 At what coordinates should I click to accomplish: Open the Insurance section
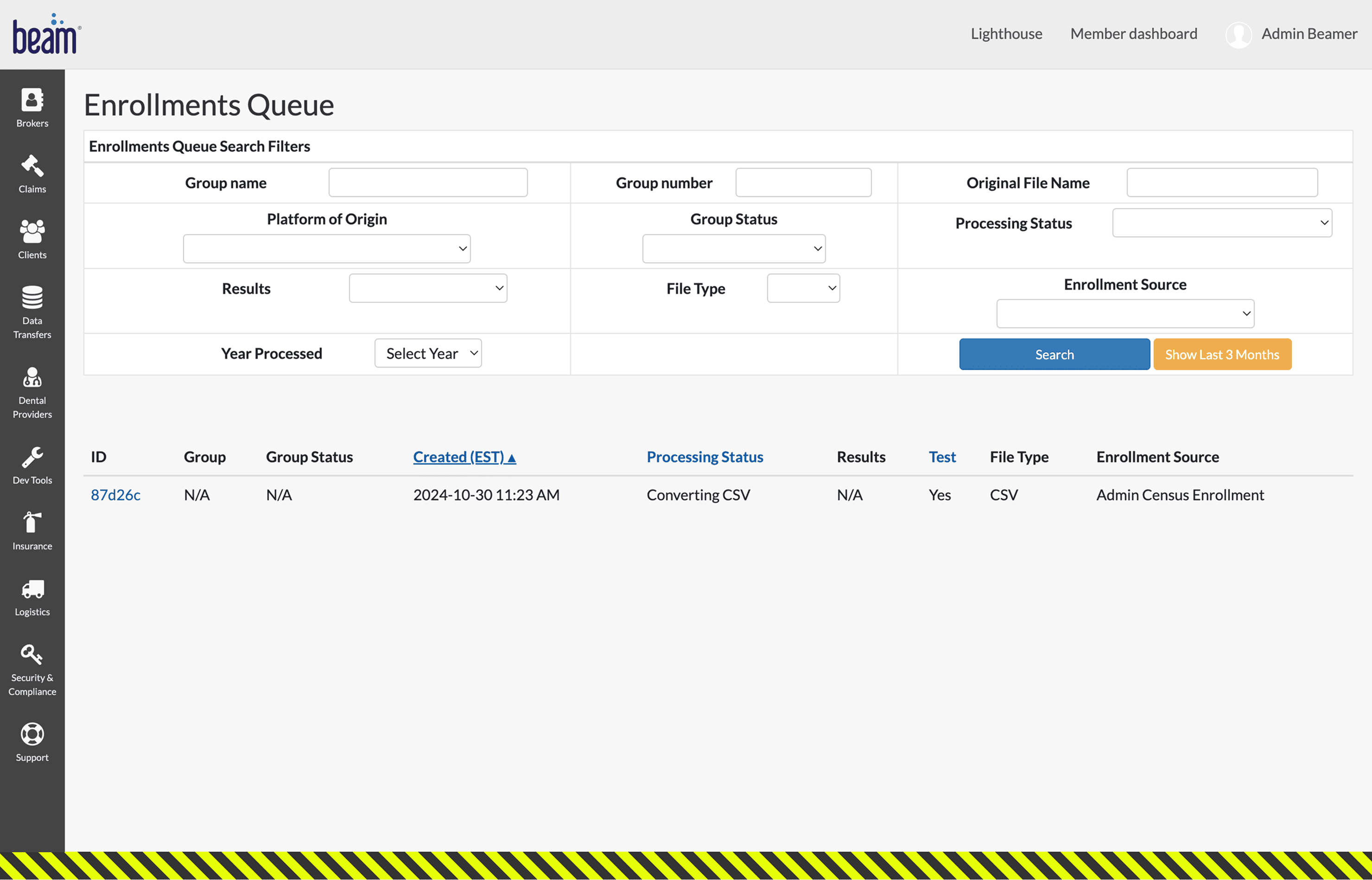pyautogui.click(x=32, y=530)
